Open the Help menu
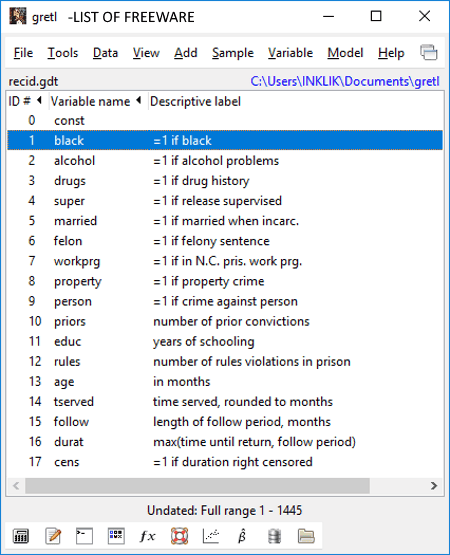 391,53
